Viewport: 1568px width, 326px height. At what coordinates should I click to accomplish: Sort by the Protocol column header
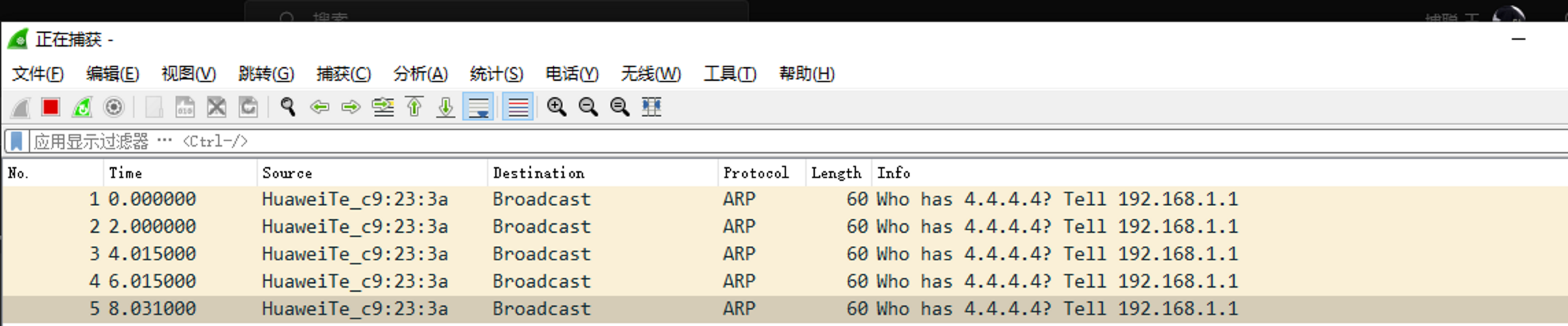click(x=762, y=173)
